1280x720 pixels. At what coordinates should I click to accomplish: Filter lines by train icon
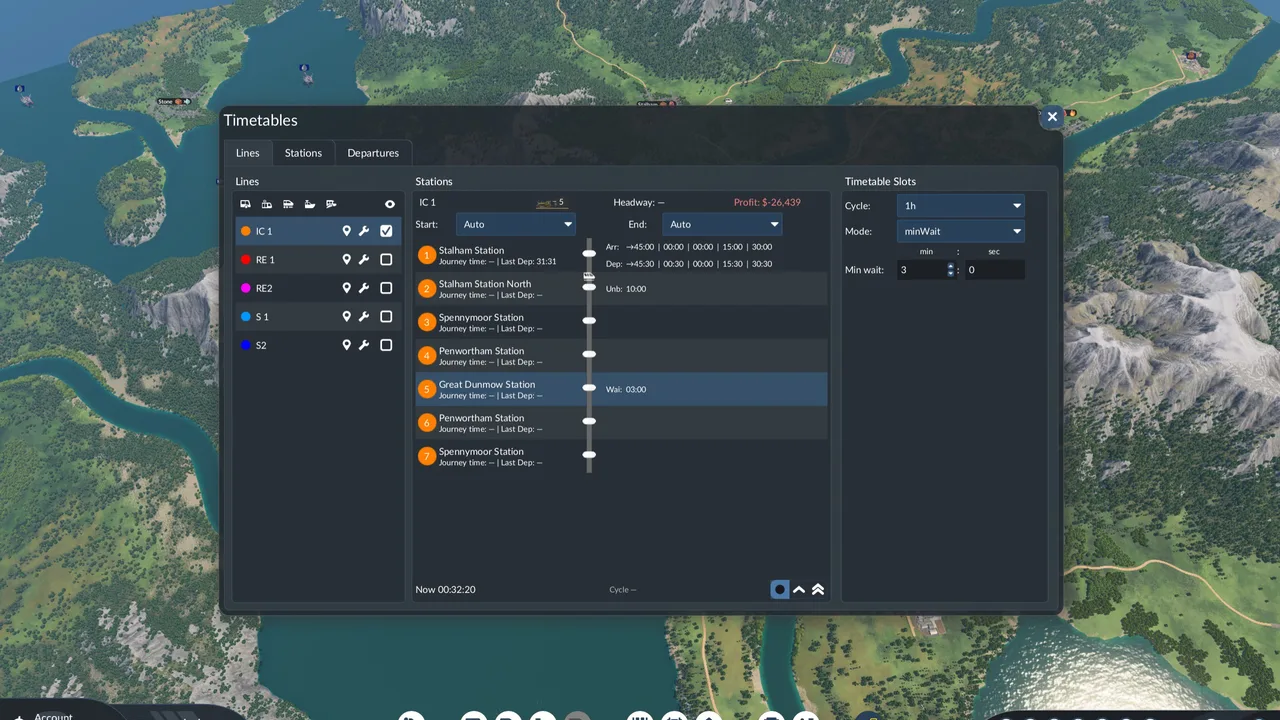288,204
